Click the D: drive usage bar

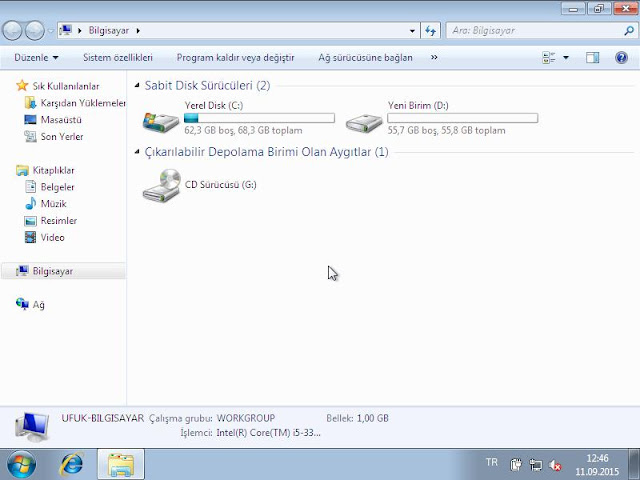[x=462, y=118]
